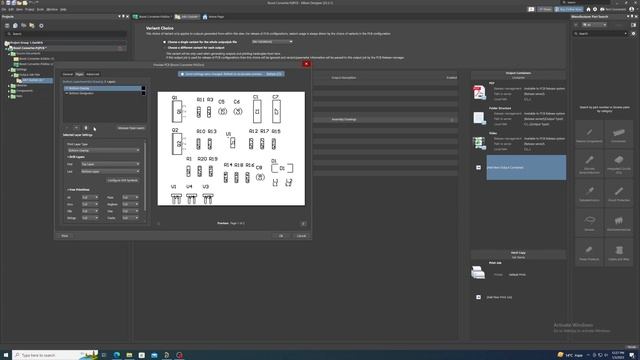Click the Projects panel search field
The height and width of the screenshot is (360, 640).
click(65, 34)
